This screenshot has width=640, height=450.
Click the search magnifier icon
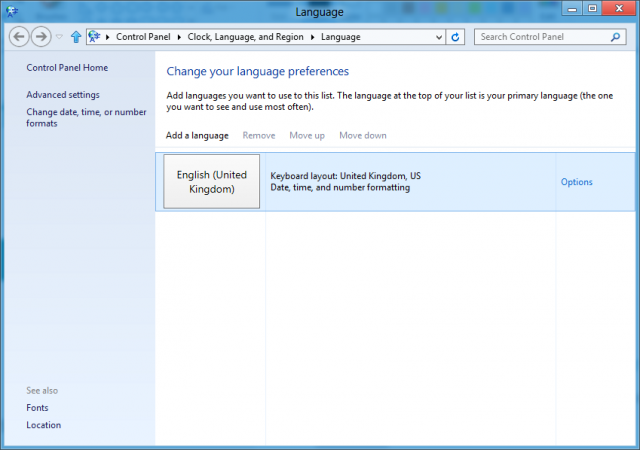tap(615, 37)
